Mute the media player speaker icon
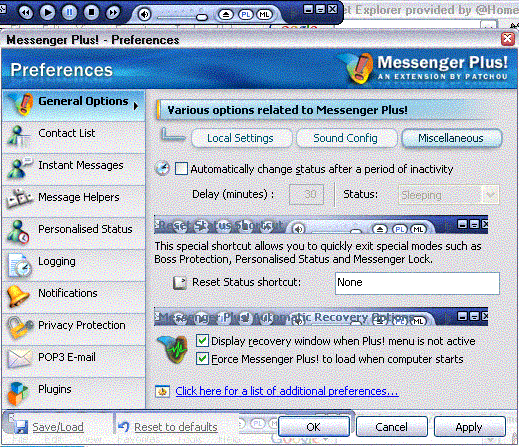Screen dimensions: 519x447 (x=144, y=14)
